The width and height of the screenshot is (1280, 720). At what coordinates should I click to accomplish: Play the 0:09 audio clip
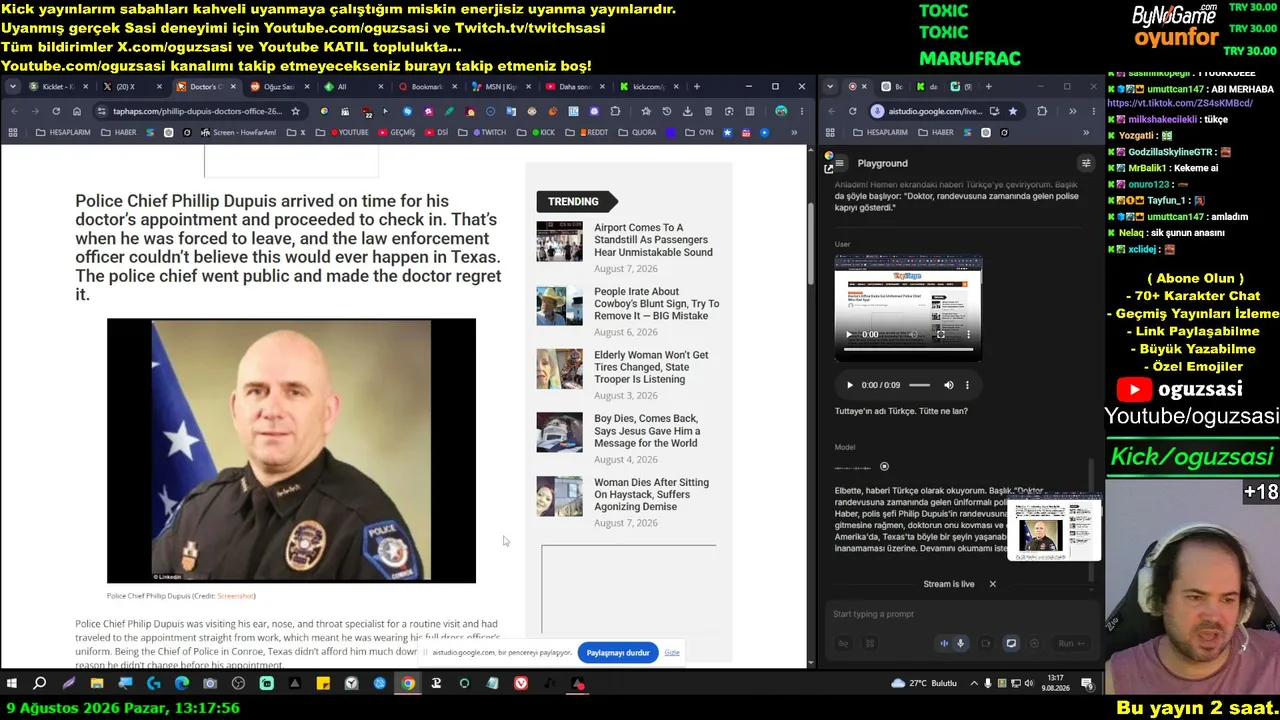(850, 385)
